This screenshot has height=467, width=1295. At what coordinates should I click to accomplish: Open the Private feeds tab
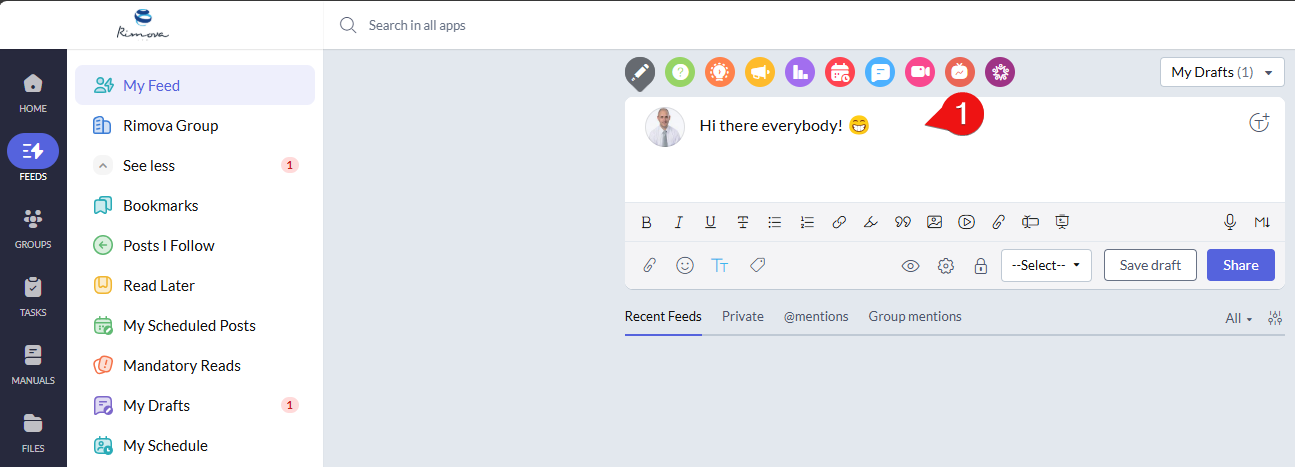click(x=743, y=317)
